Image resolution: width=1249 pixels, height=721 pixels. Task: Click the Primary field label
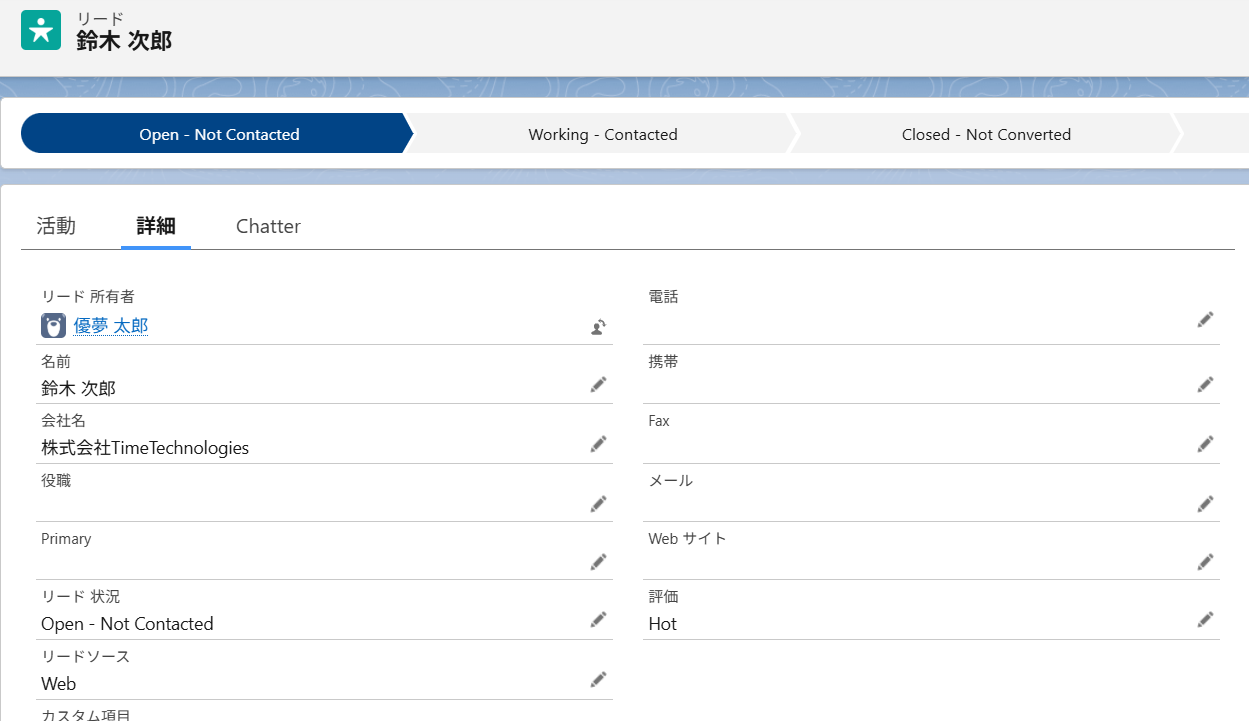[66, 538]
